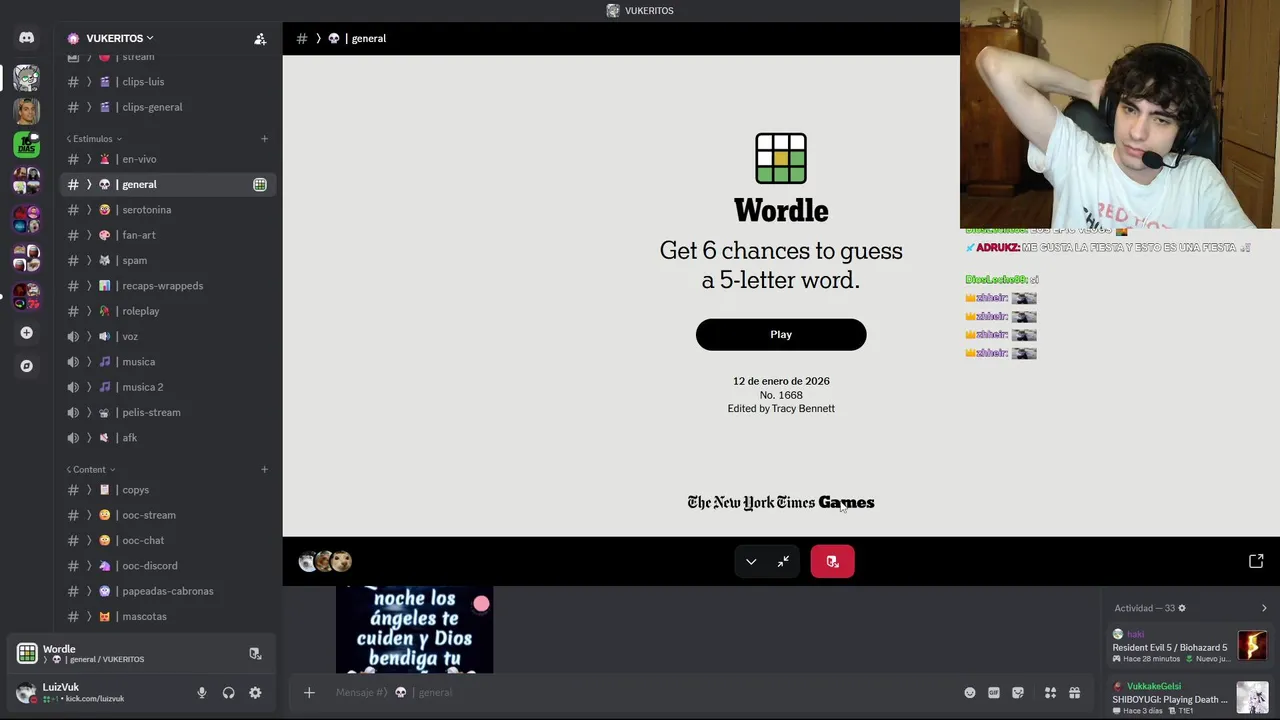Select the cartoon cat server icon
Viewport: 1280px width, 720px height.
tap(27, 77)
